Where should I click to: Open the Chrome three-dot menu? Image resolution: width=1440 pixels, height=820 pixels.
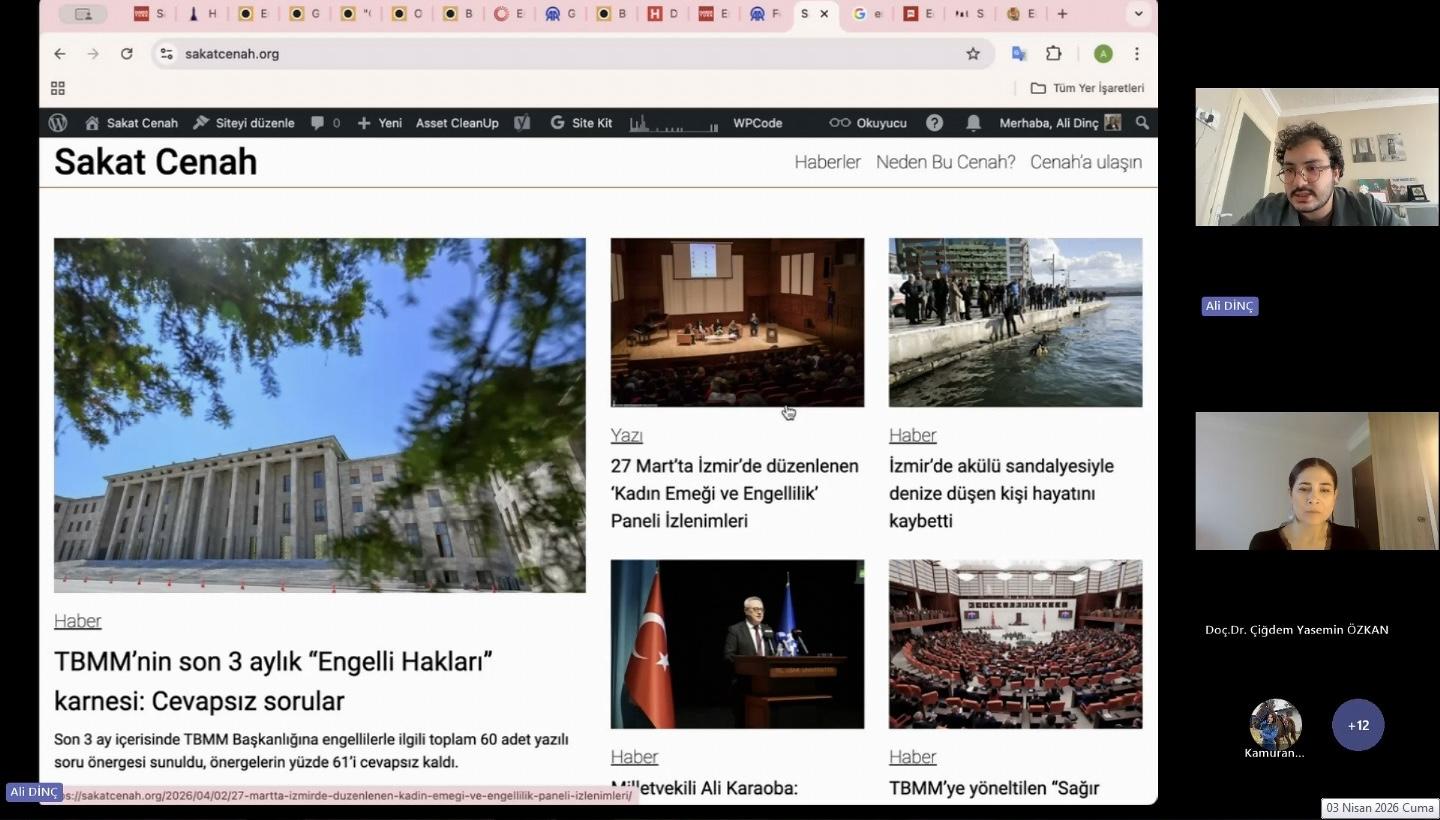coord(1137,54)
